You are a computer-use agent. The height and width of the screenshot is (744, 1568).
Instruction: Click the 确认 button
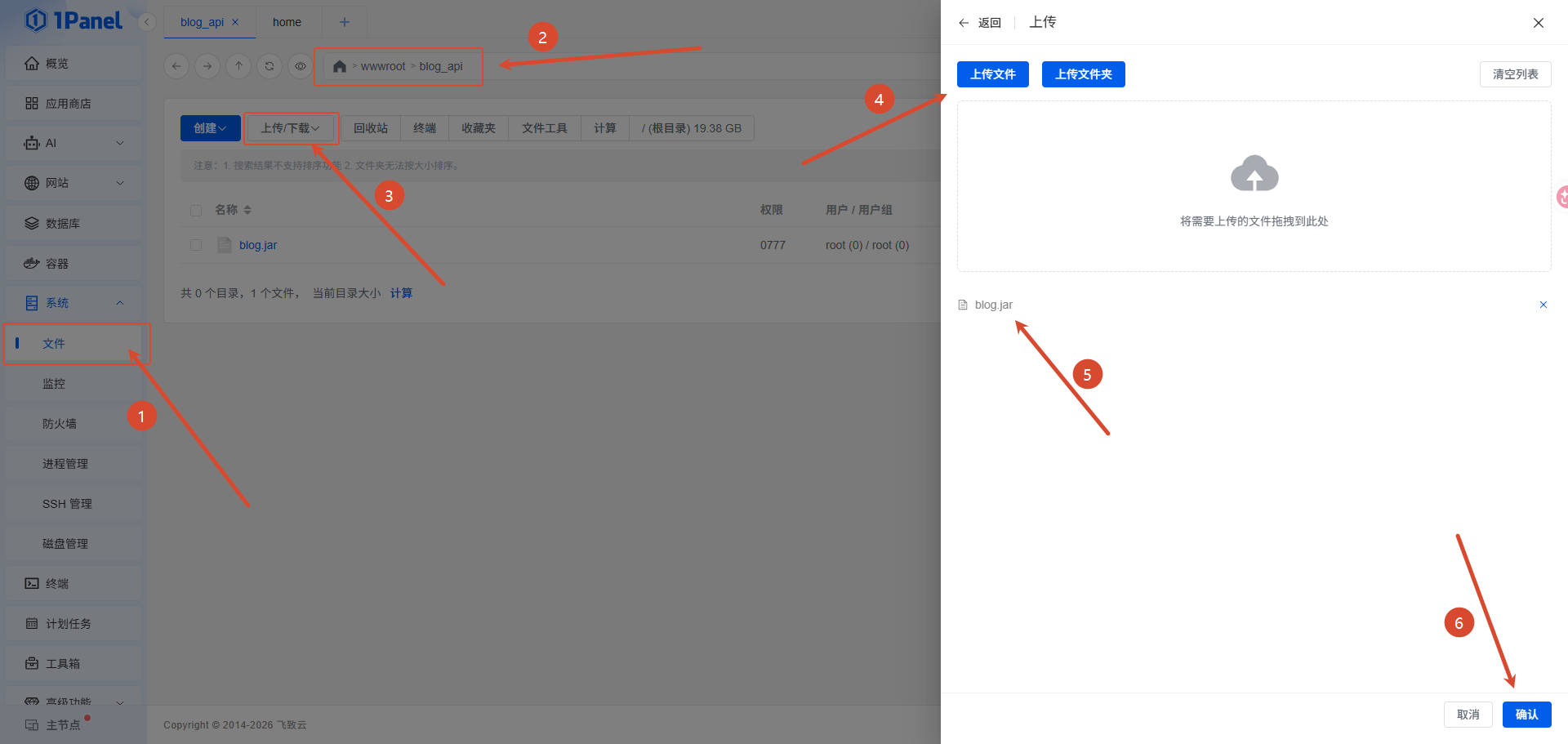1526,715
